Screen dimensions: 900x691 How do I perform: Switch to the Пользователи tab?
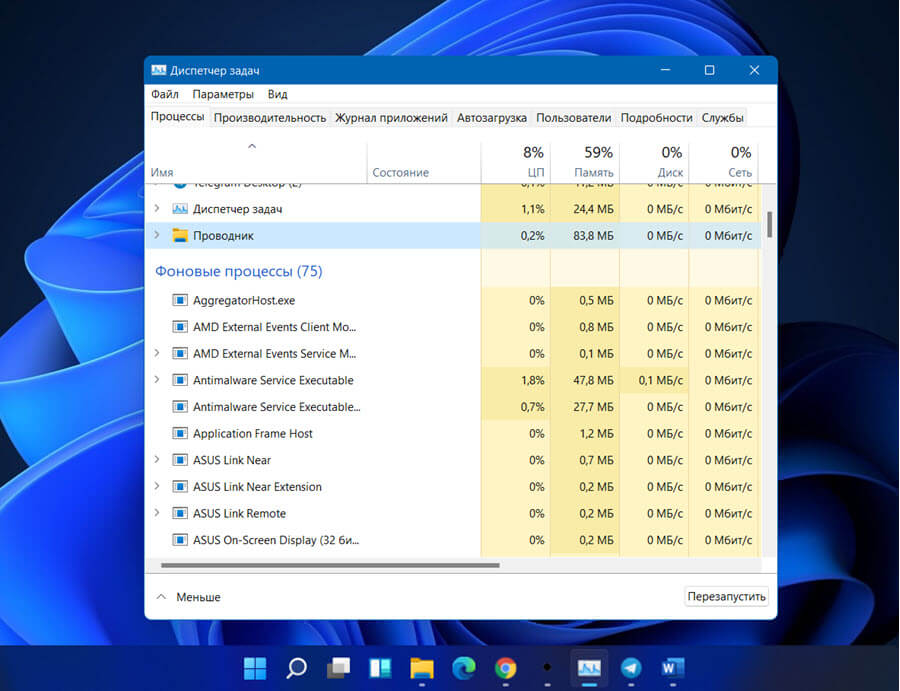[x=573, y=118]
